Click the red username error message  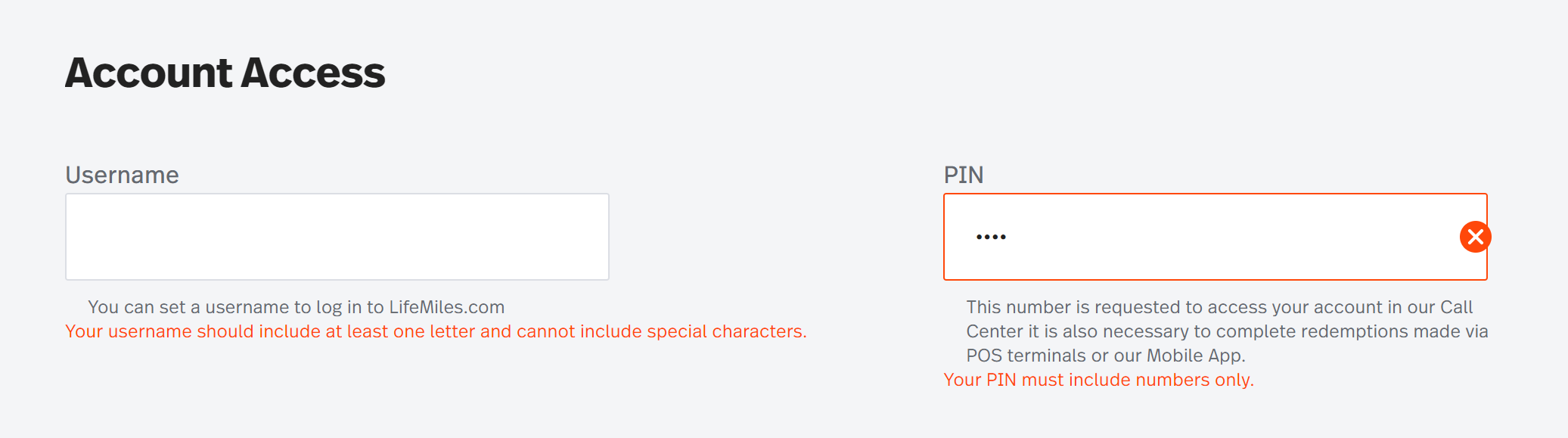(436, 331)
